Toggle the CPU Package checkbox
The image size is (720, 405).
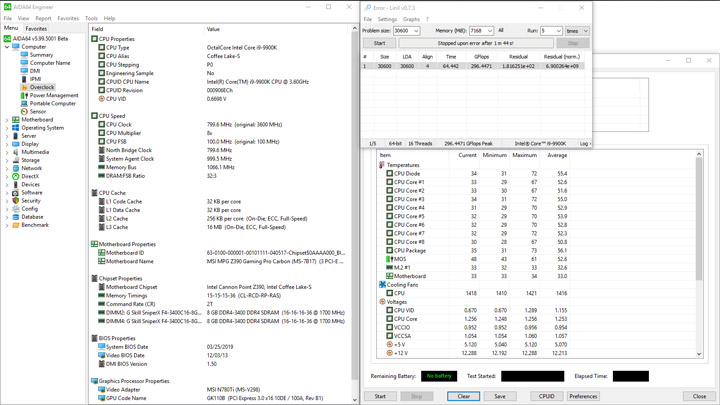[389, 250]
